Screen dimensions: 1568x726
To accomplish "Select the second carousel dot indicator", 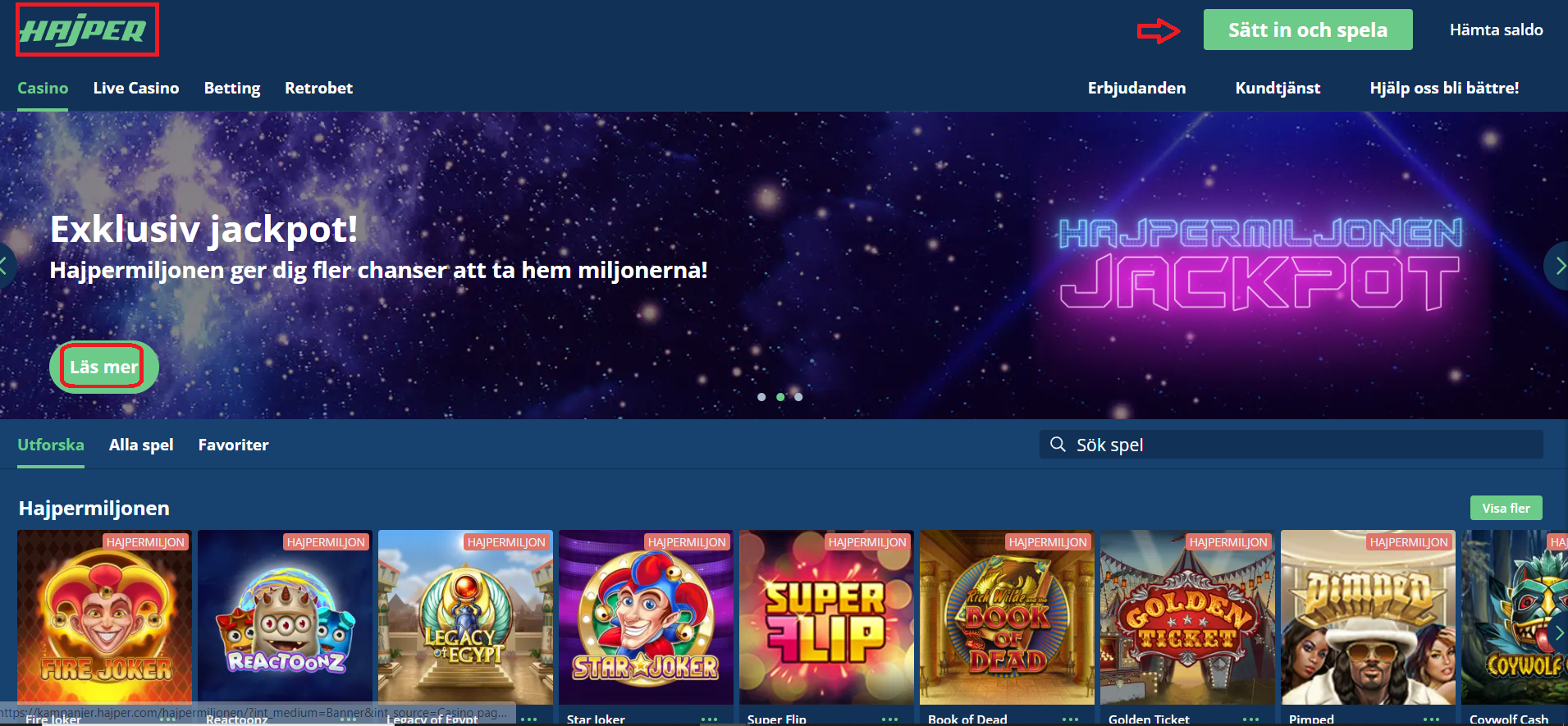I will [780, 397].
